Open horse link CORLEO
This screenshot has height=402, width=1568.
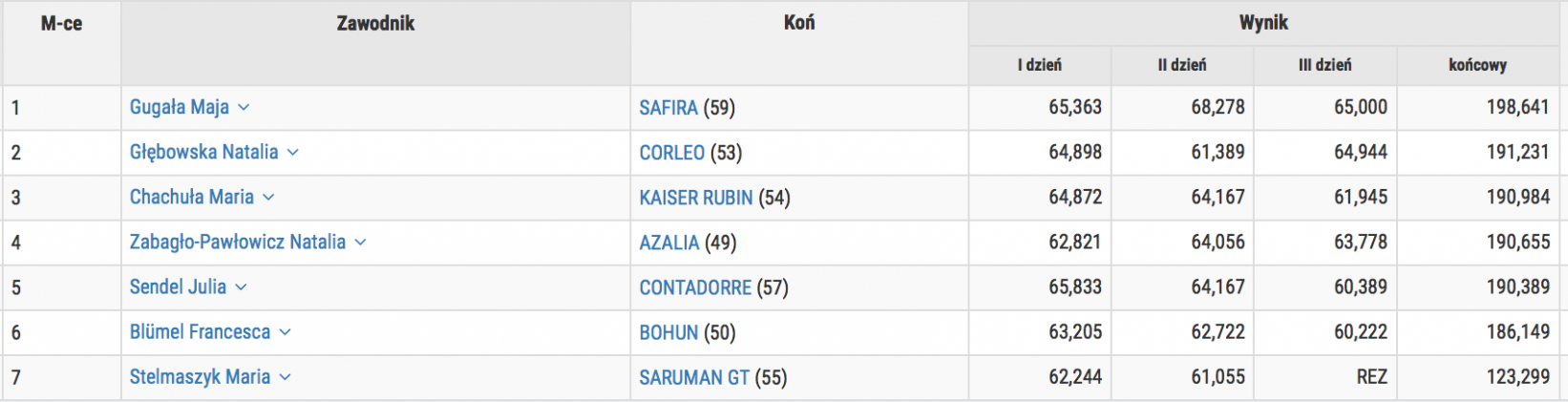coord(672,153)
